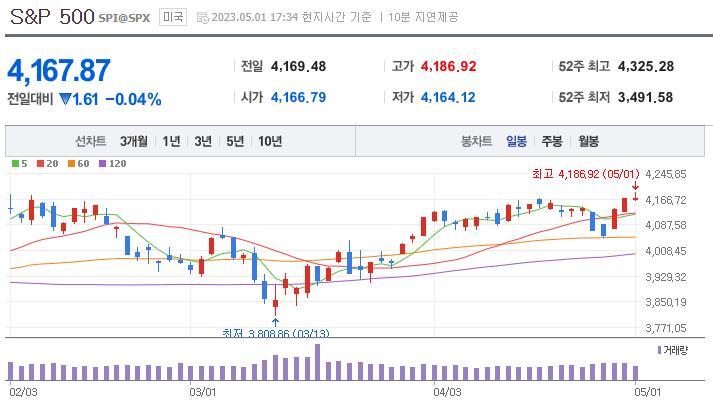Click the calendar icon beside the timestamp

tap(202, 18)
